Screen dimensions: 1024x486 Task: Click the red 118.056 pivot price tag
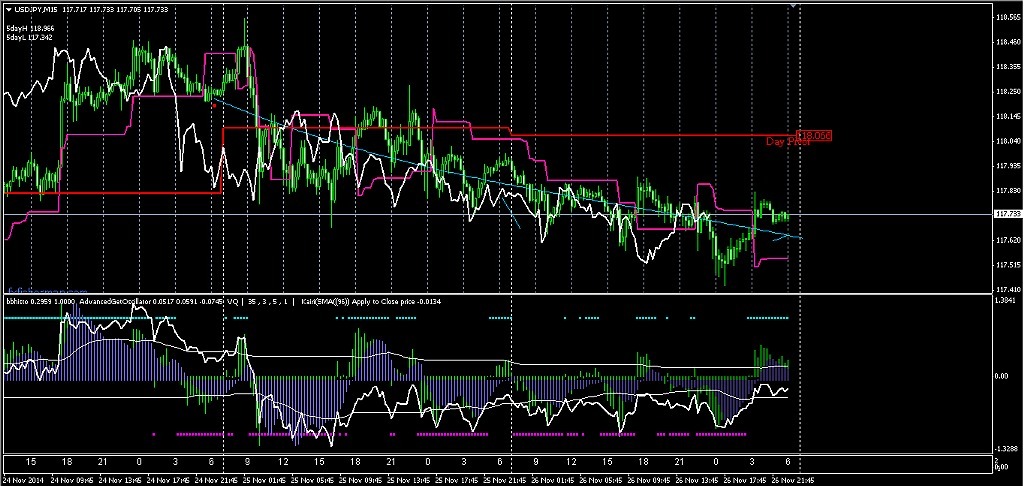[814, 135]
